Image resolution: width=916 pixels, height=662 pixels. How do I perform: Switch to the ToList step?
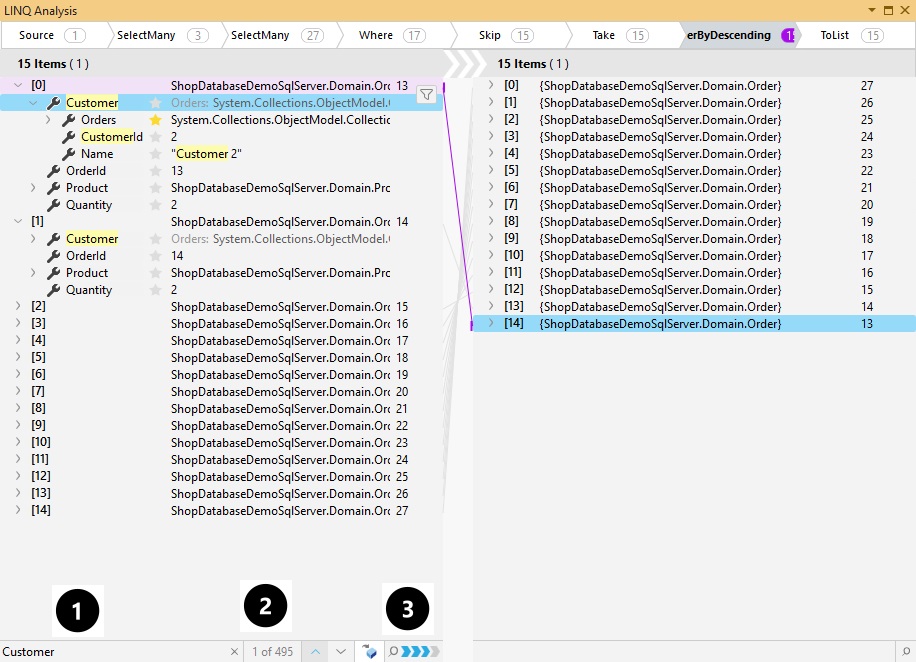(853, 35)
